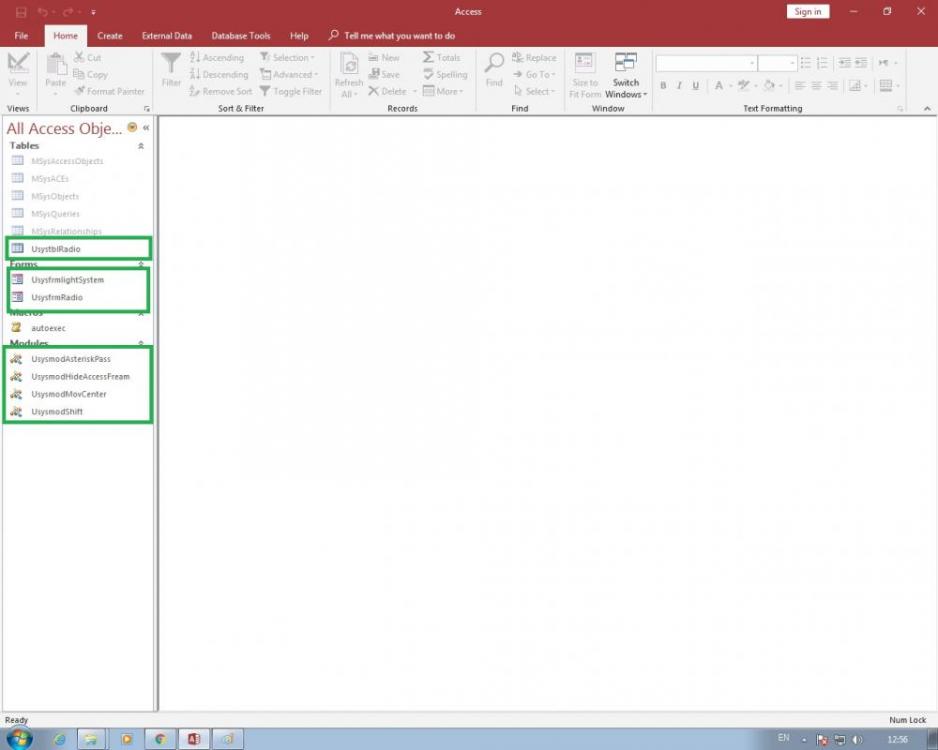Open the File tab
The image size is (938, 750).
click(x=21, y=36)
